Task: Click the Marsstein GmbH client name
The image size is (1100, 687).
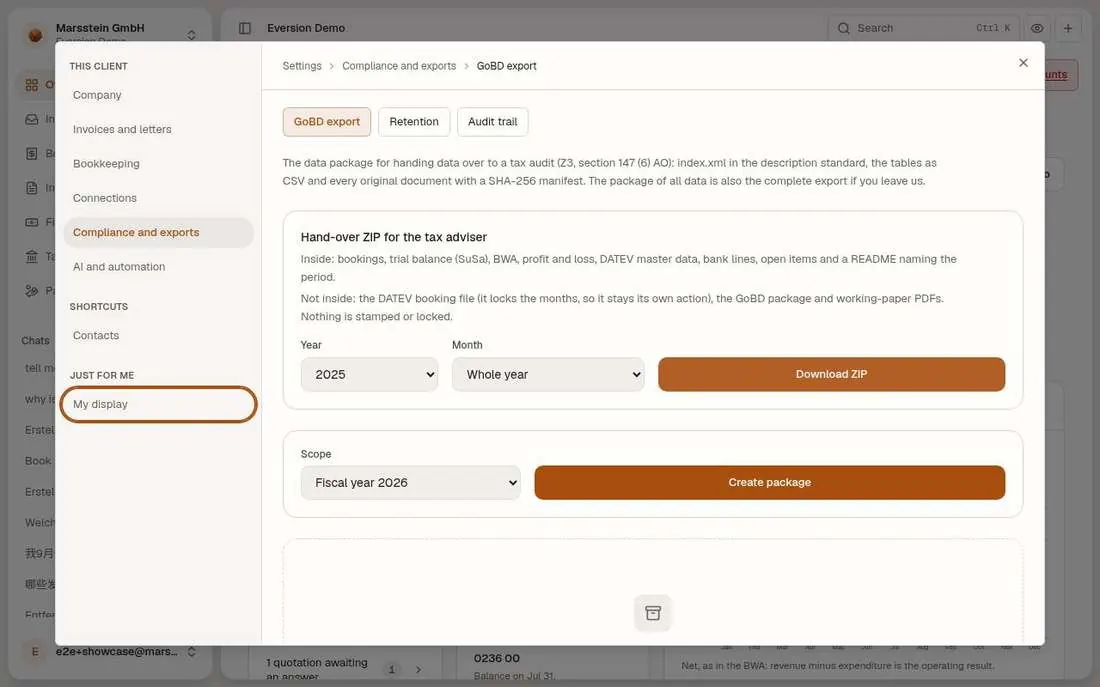Action: click(100, 28)
